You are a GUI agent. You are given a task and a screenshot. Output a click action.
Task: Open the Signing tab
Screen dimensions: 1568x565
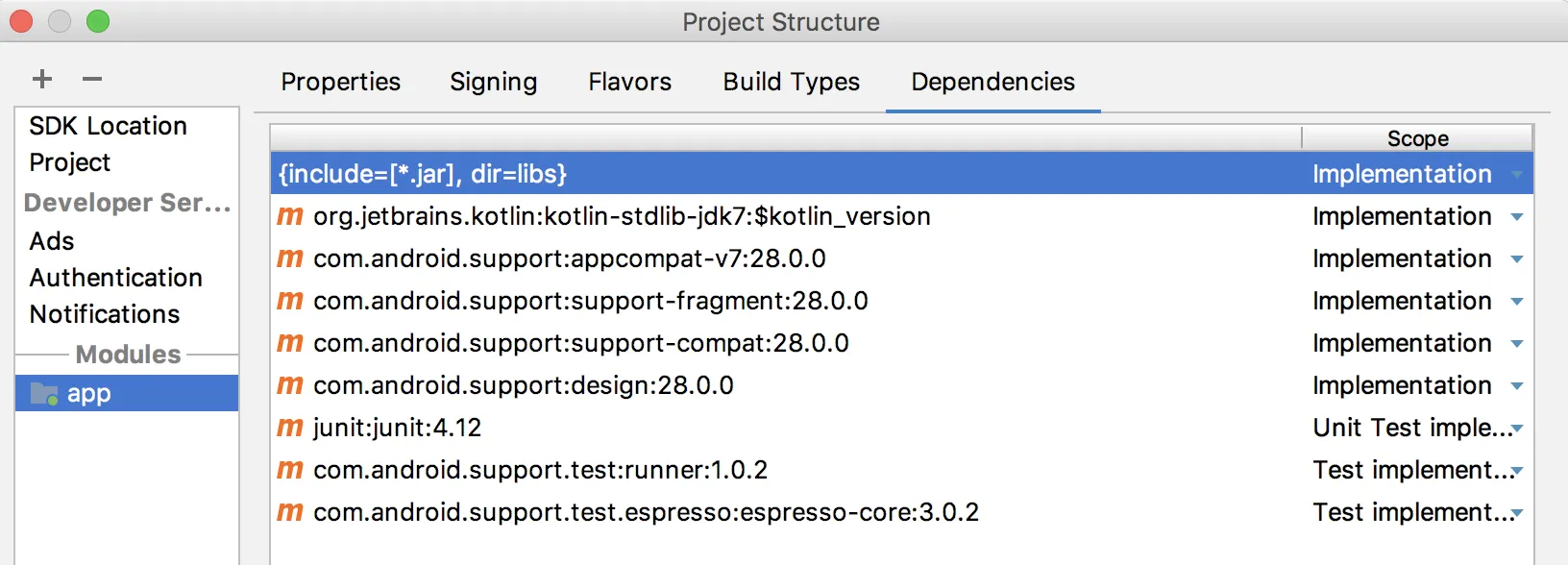pyautogui.click(x=493, y=82)
